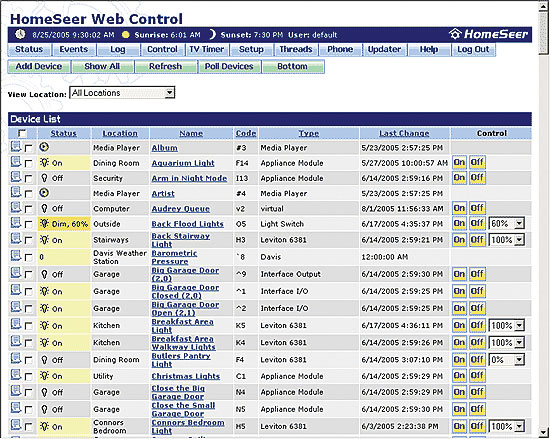
Task: Click the scrollbar up arrow
Action: click(544, 7)
